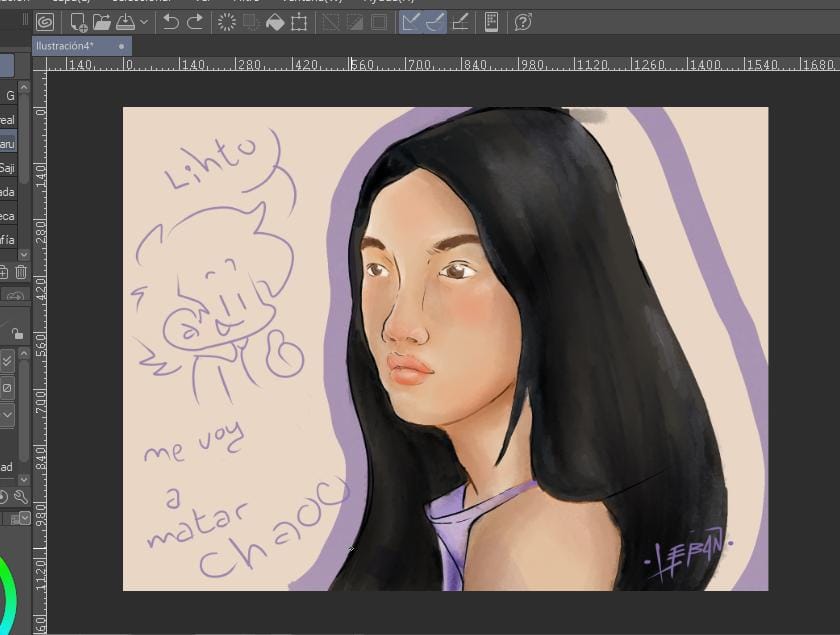Select the 'Saji' sub tool row

click(x=8, y=168)
